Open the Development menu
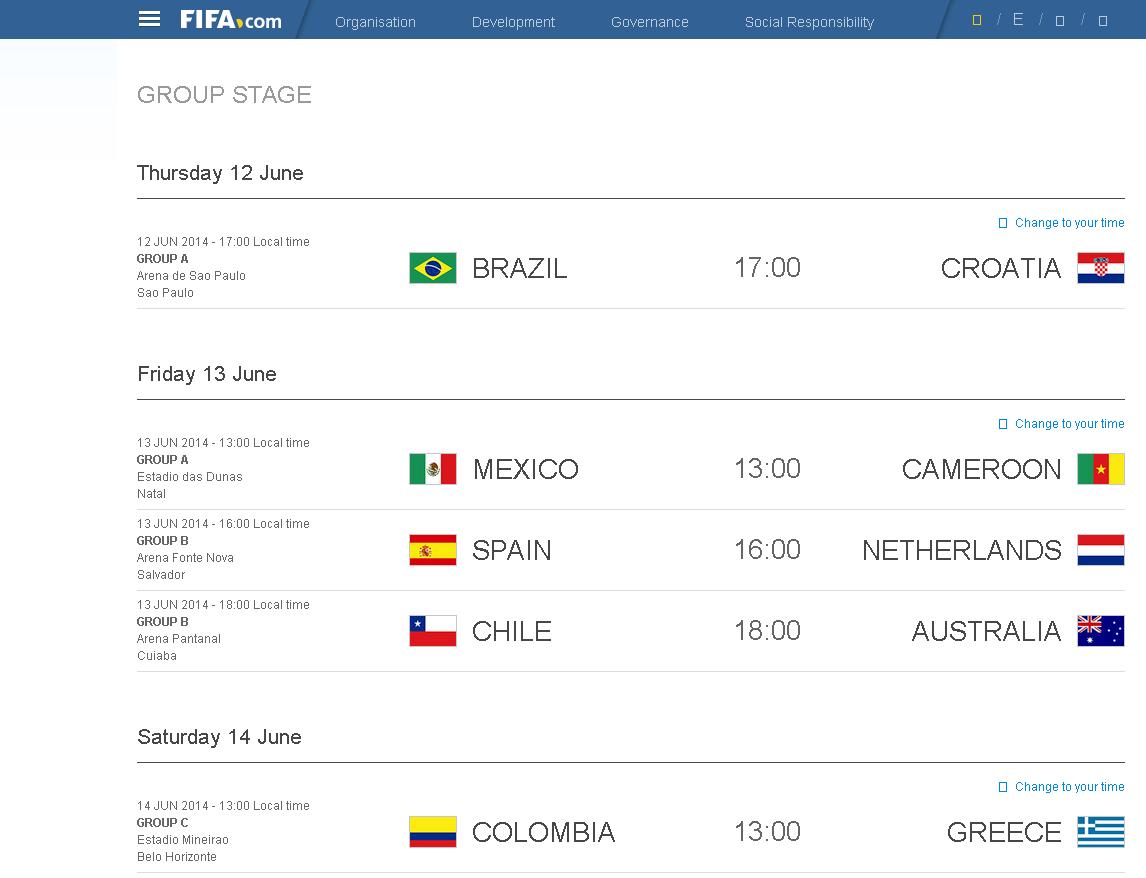Image resolution: width=1146 pixels, height=878 pixels. point(513,22)
